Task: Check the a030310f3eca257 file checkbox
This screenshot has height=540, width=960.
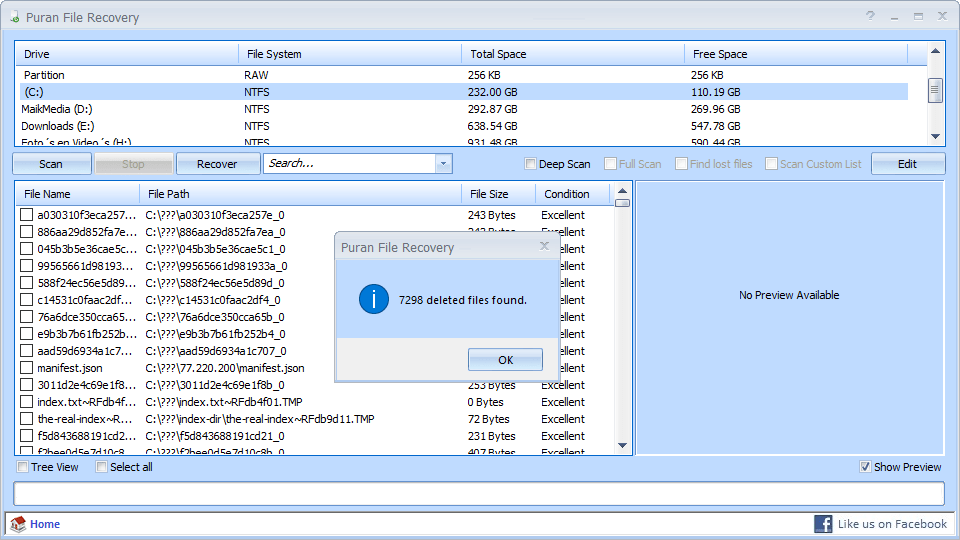Action: click(26, 215)
